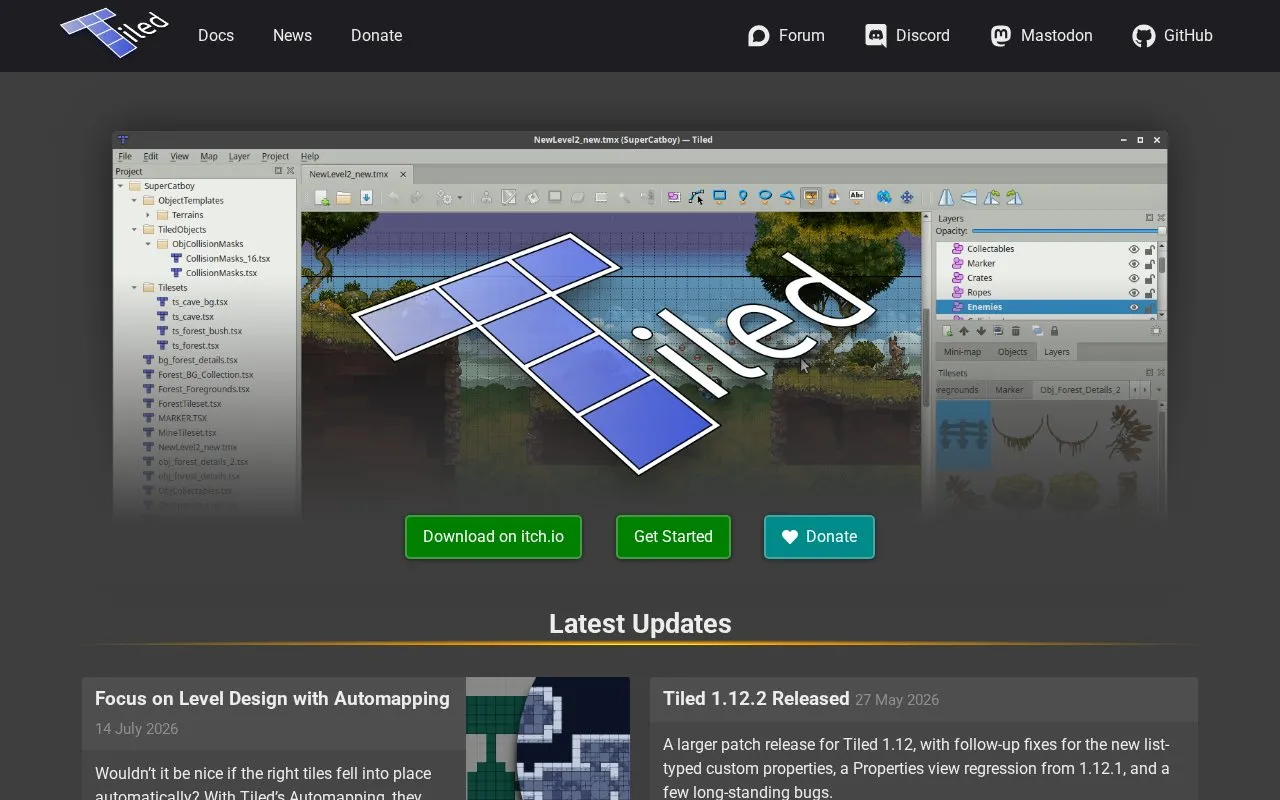Select the Insert Text 'Abc' tool

coord(857,196)
